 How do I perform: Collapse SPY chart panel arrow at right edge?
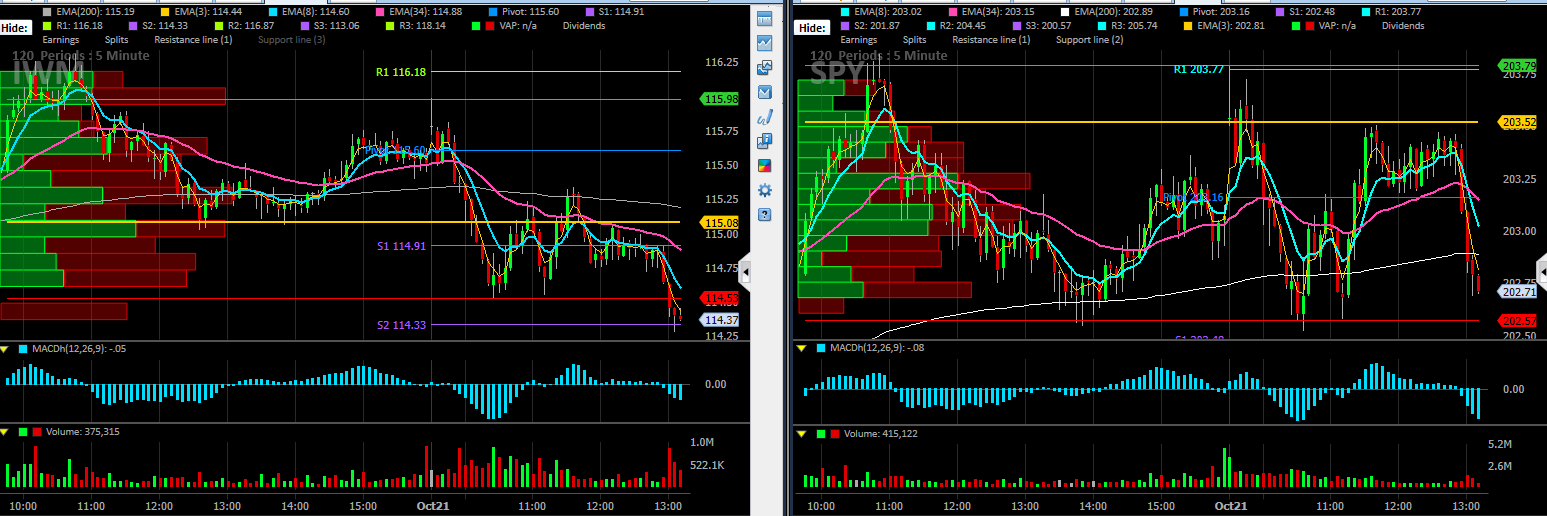[1541, 272]
